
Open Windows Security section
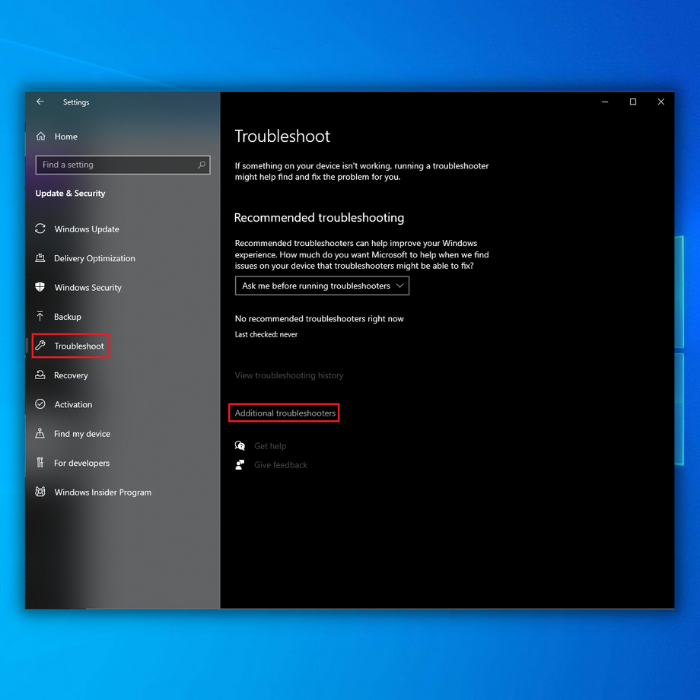[88, 288]
